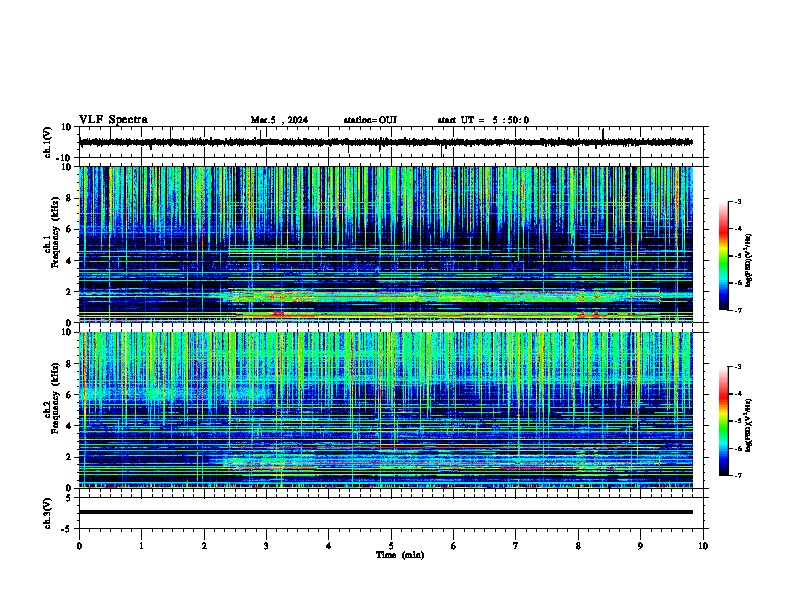Screen dimensions: 792x612
Task: Select the ch.2 colorbar log(PSD) label
Action: point(749,425)
